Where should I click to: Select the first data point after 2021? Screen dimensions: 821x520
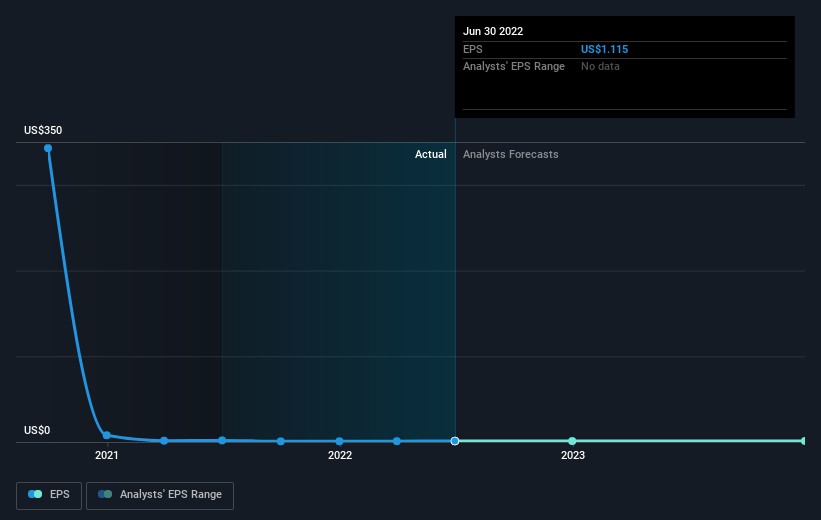click(164, 440)
